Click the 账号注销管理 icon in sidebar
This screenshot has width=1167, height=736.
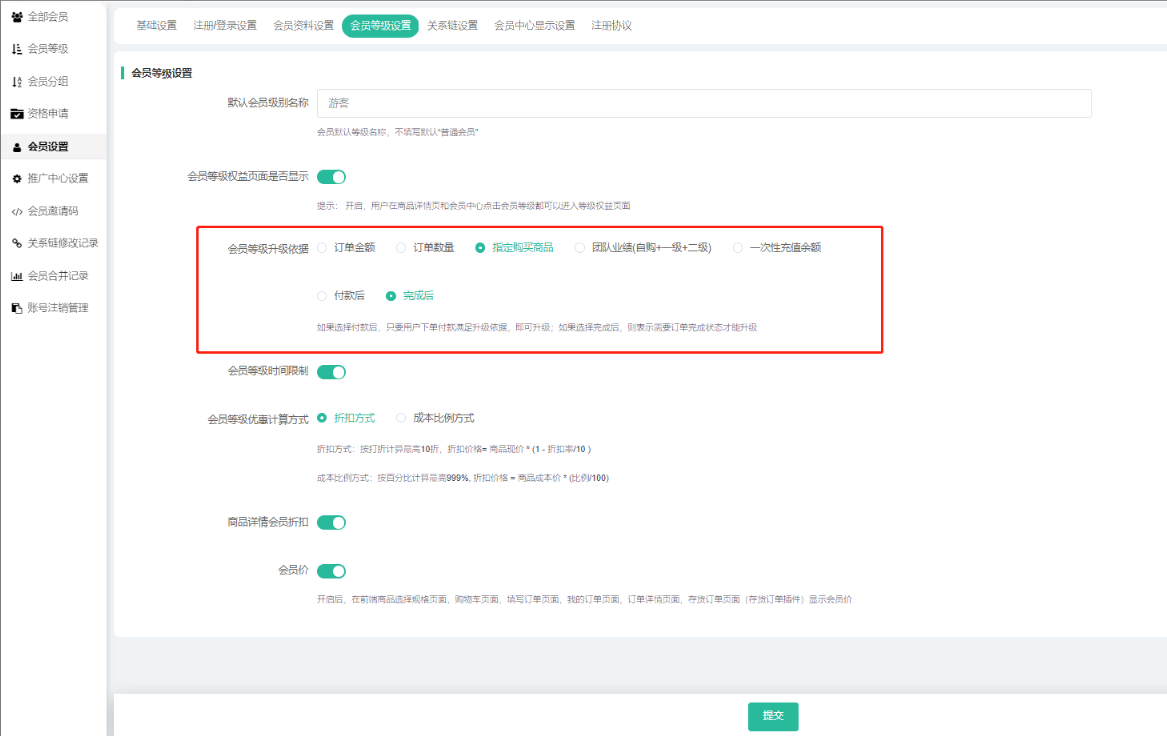(x=17, y=308)
